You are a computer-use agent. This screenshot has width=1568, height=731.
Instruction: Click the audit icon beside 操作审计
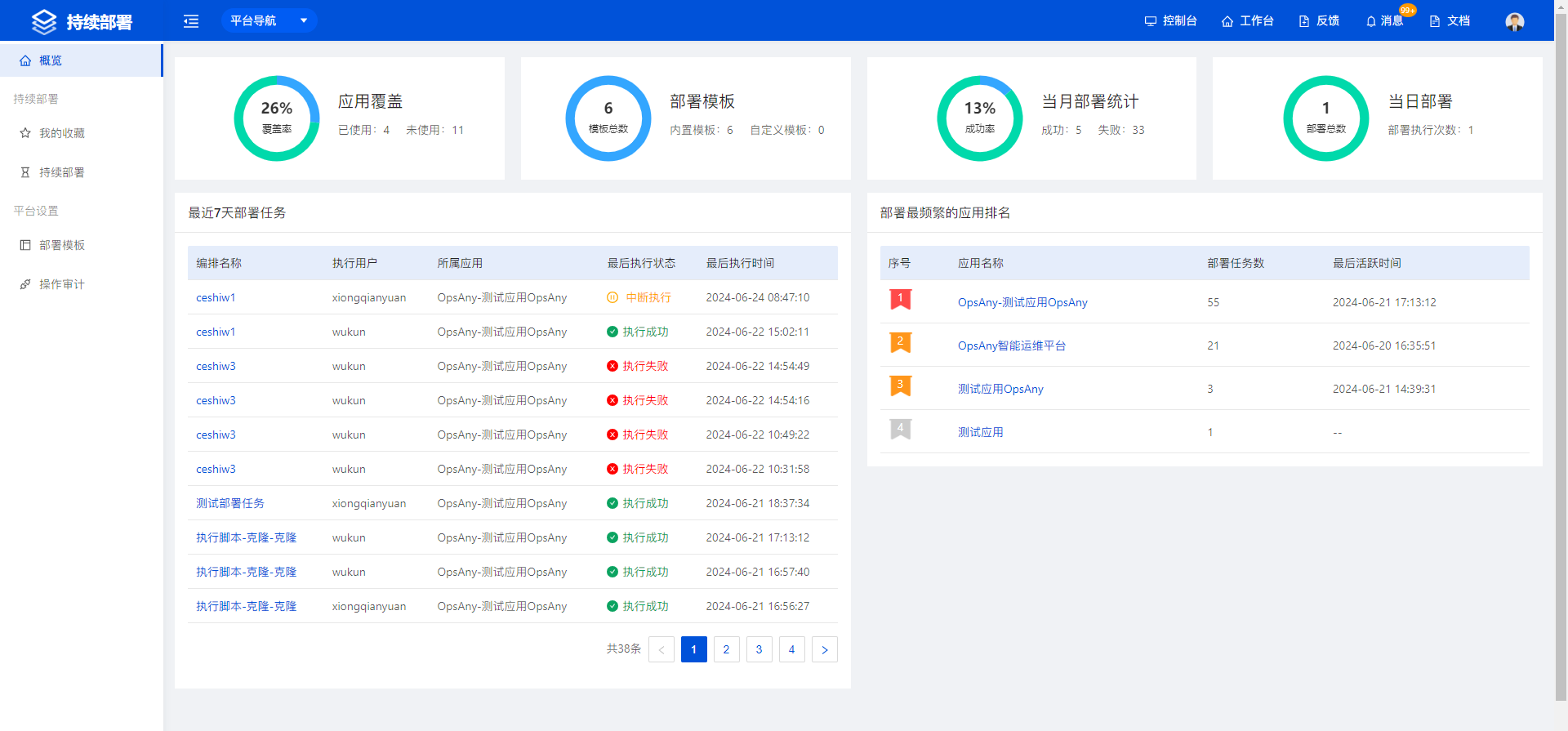click(25, 284)
